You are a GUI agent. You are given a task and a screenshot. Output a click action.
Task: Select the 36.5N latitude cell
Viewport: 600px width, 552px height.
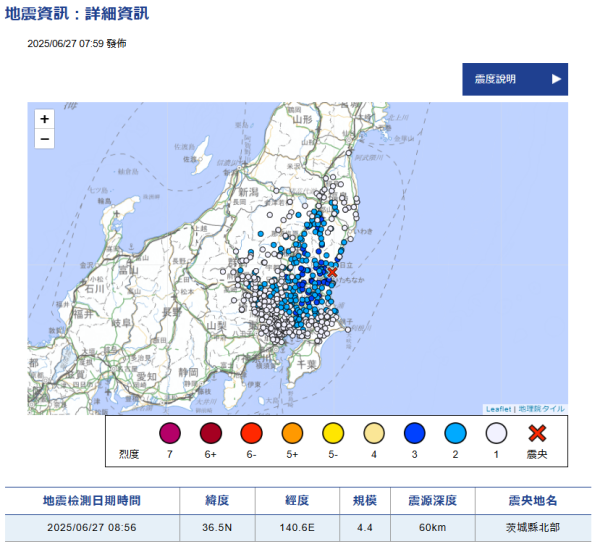217,528
